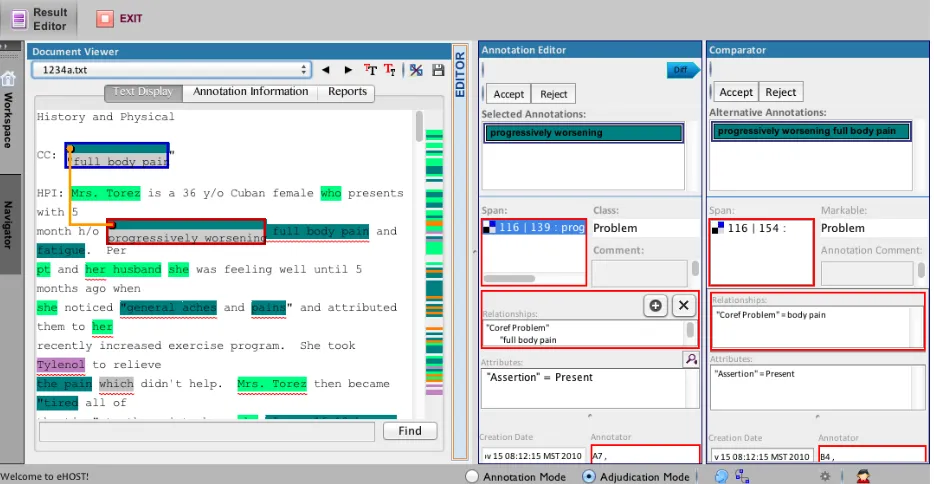
Task: Select 'full body pain' relationship child
Action: click(528, 340)
